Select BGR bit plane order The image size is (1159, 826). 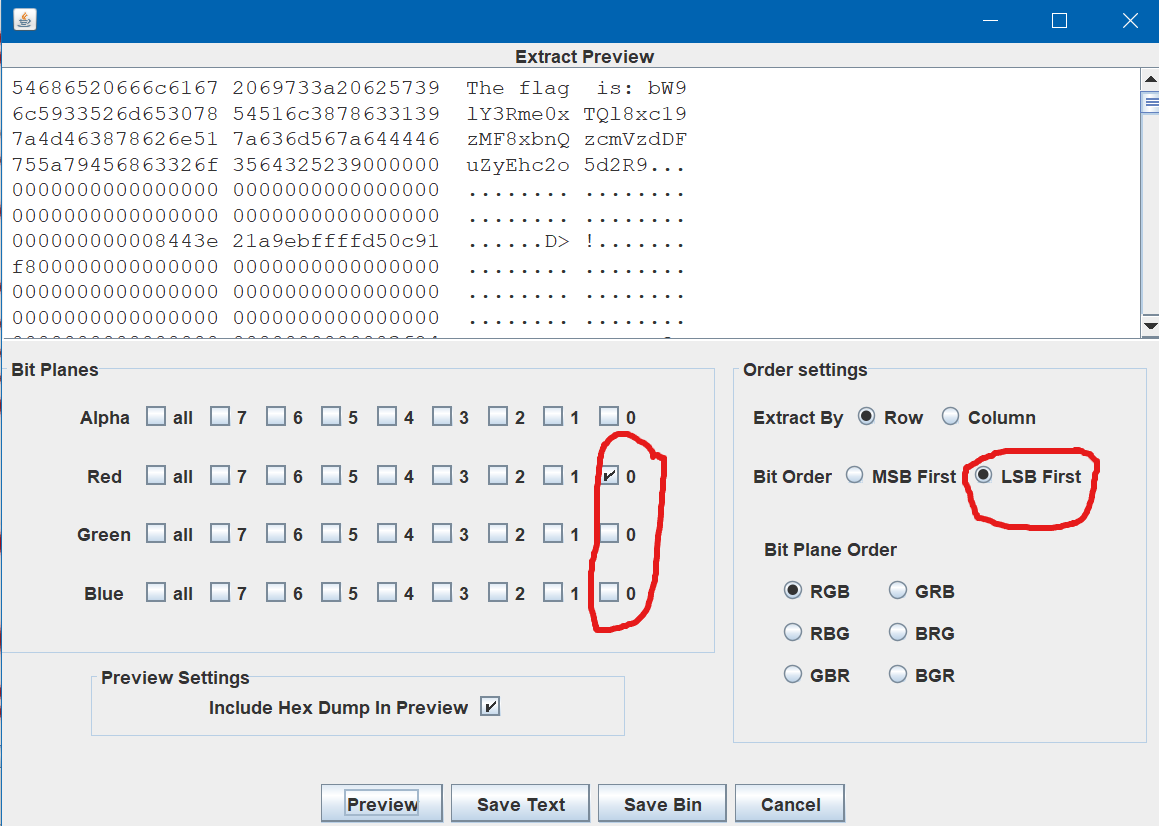coord(898,674)
